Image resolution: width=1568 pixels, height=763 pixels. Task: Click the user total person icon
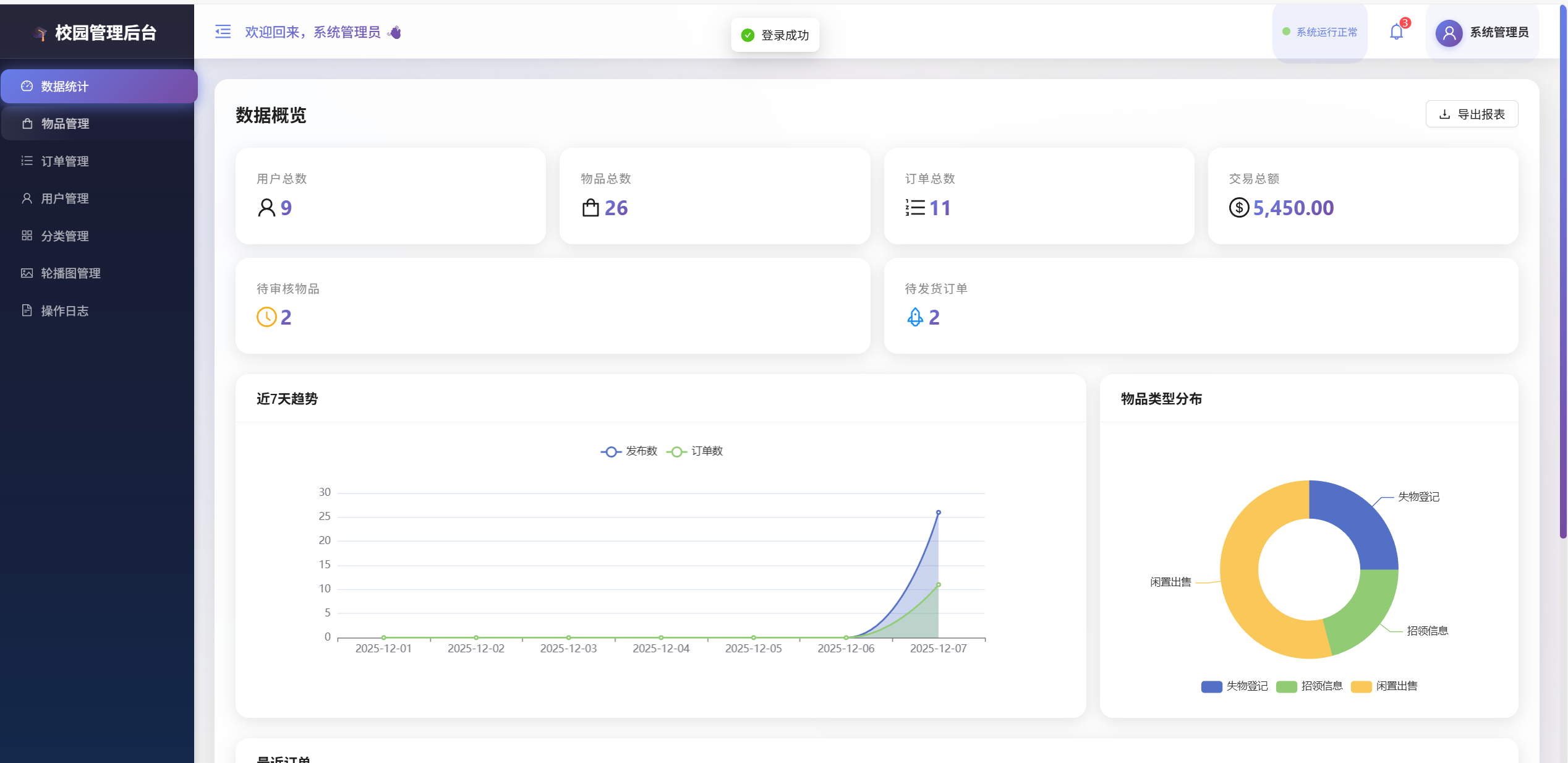266,208
